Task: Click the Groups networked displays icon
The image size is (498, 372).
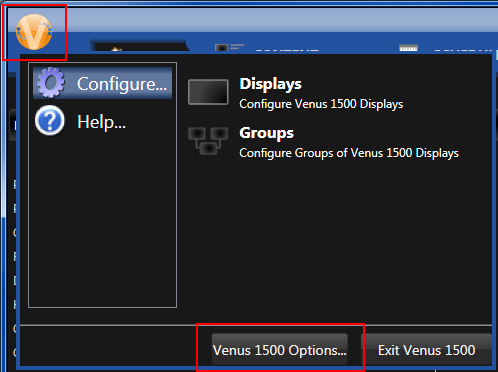Action: point(208,140)
